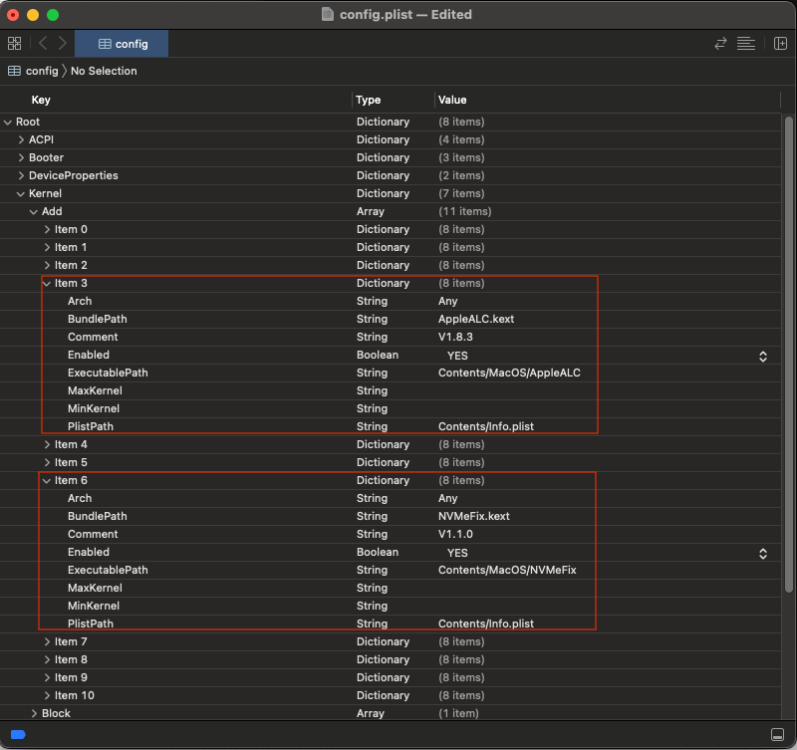Select the Item 9 row
The image size is (797, 750).
(390, 677)
